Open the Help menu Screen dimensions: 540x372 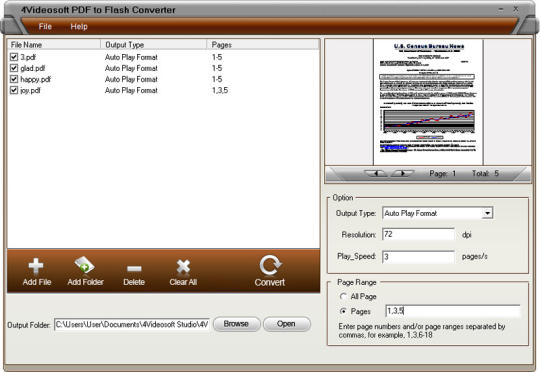[79, 27]
